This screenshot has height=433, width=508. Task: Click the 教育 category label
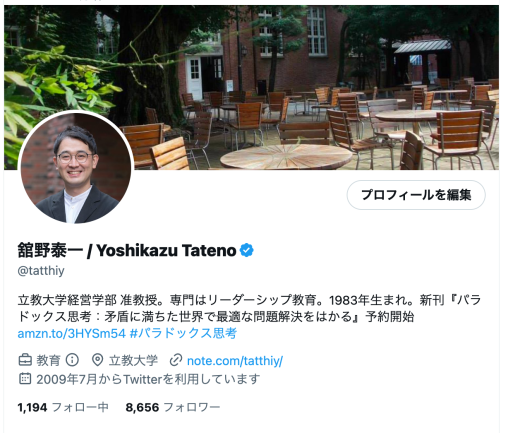point(48,360)
